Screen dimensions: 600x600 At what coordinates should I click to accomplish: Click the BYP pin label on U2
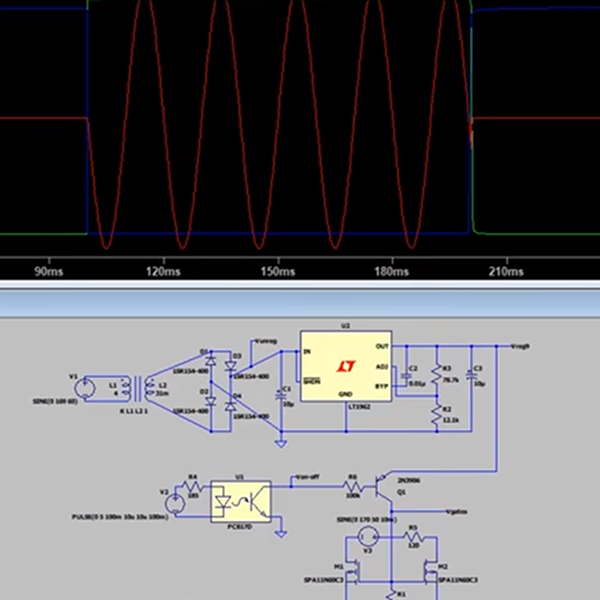[x=382, y=386]
